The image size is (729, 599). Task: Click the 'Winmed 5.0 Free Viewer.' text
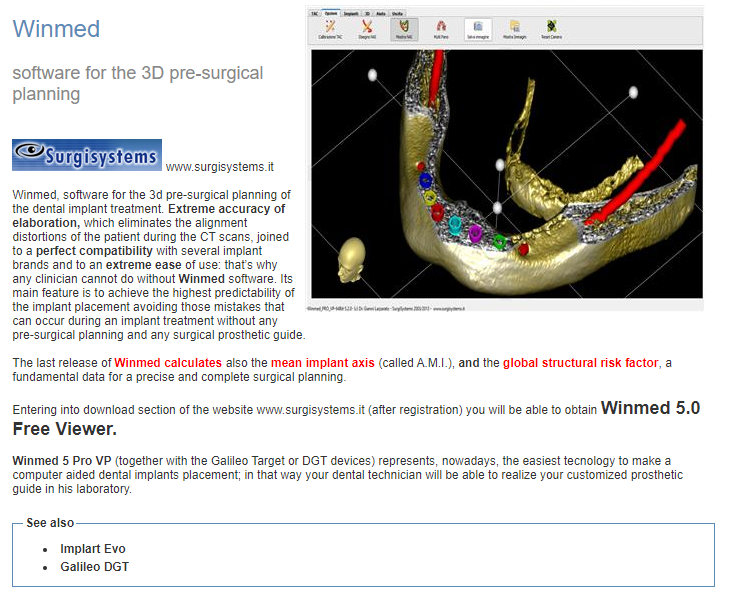(x=356, y=418)
